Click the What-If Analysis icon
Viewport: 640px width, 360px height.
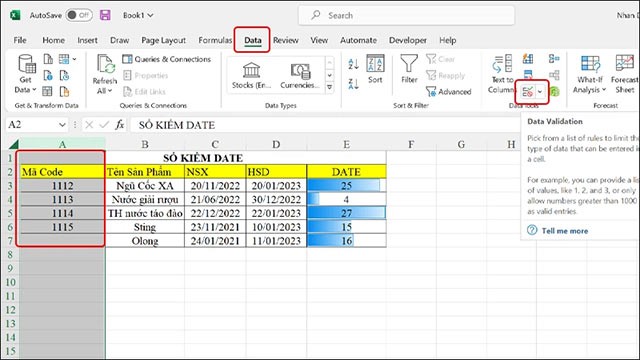[590, 64]
